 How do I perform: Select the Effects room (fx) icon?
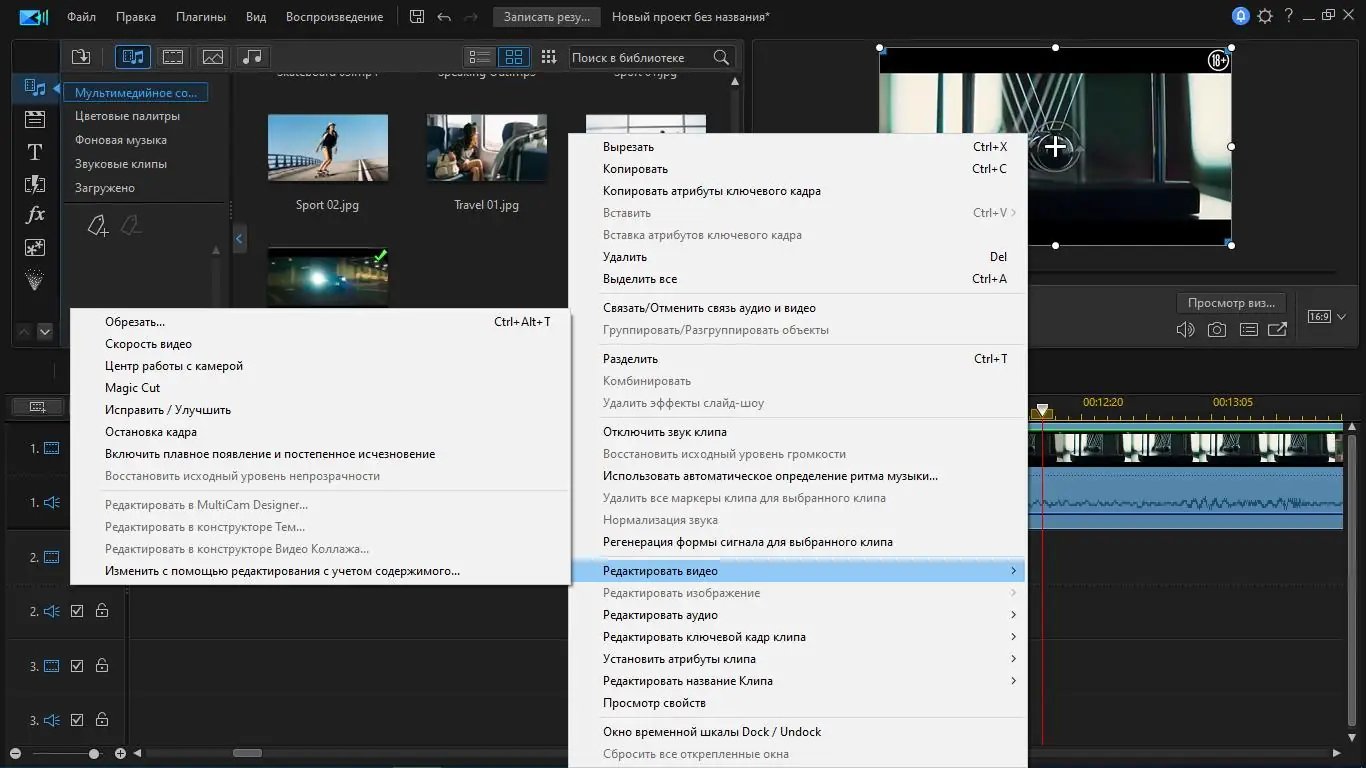(34, 214)
